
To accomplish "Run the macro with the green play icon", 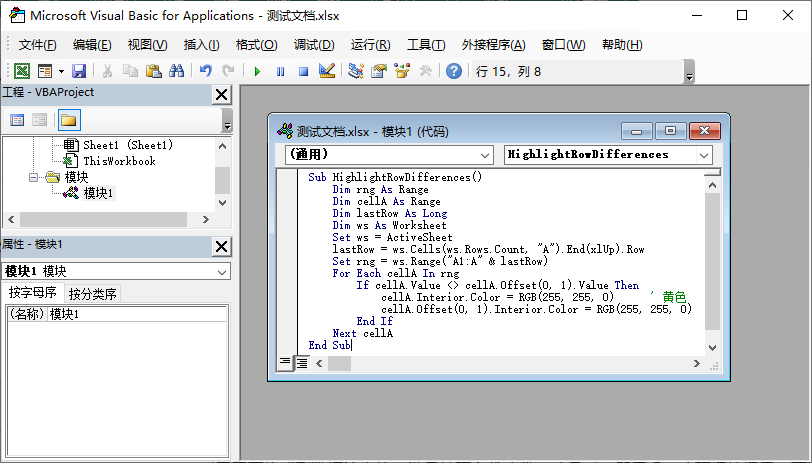I will tap(257, 71).
